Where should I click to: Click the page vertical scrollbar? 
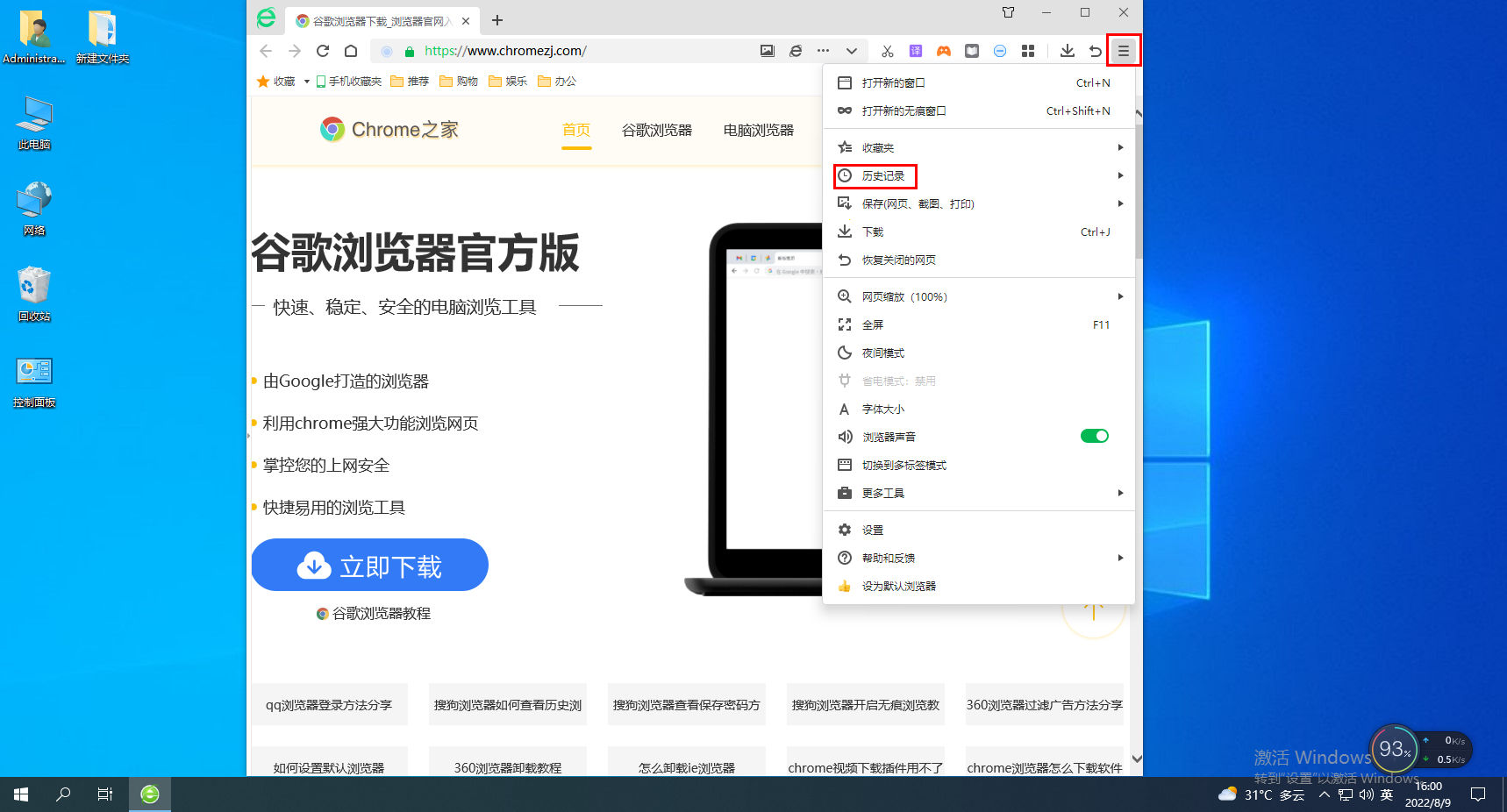[1138, 193]
